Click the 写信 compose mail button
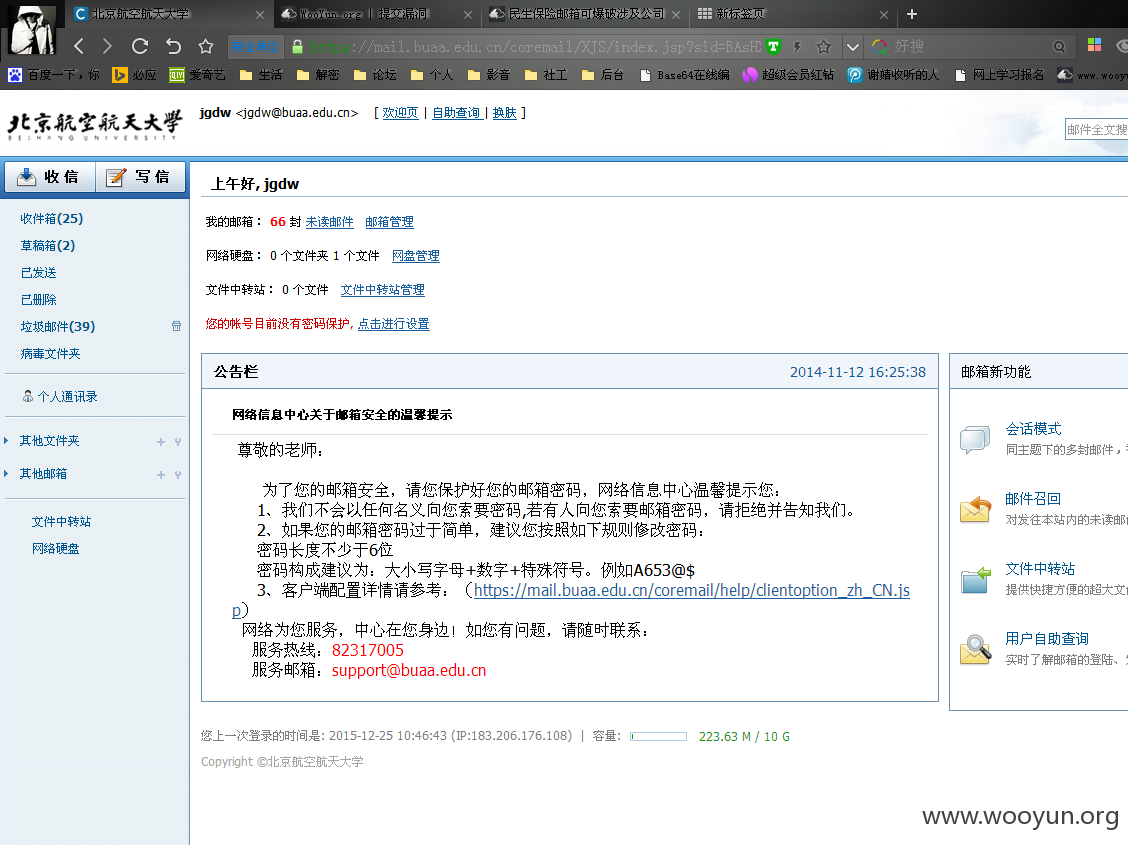Viewport: 1128px width, 845px height. click(x=140, y=177)
